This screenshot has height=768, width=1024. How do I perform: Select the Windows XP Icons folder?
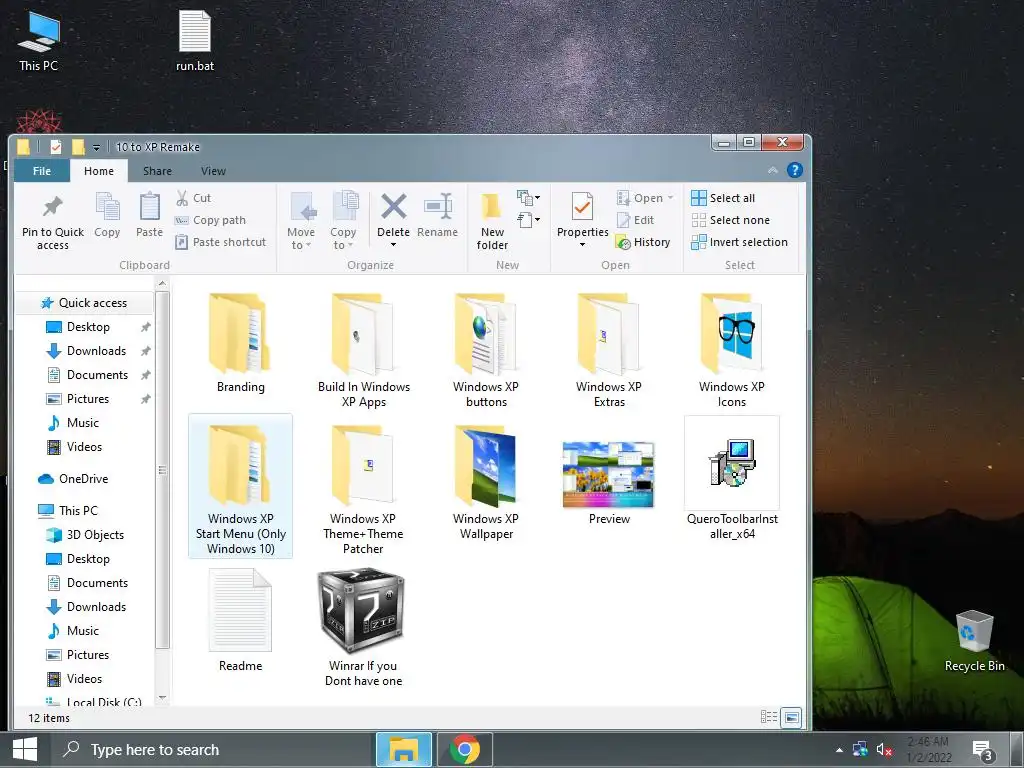[x=731, y=351]
